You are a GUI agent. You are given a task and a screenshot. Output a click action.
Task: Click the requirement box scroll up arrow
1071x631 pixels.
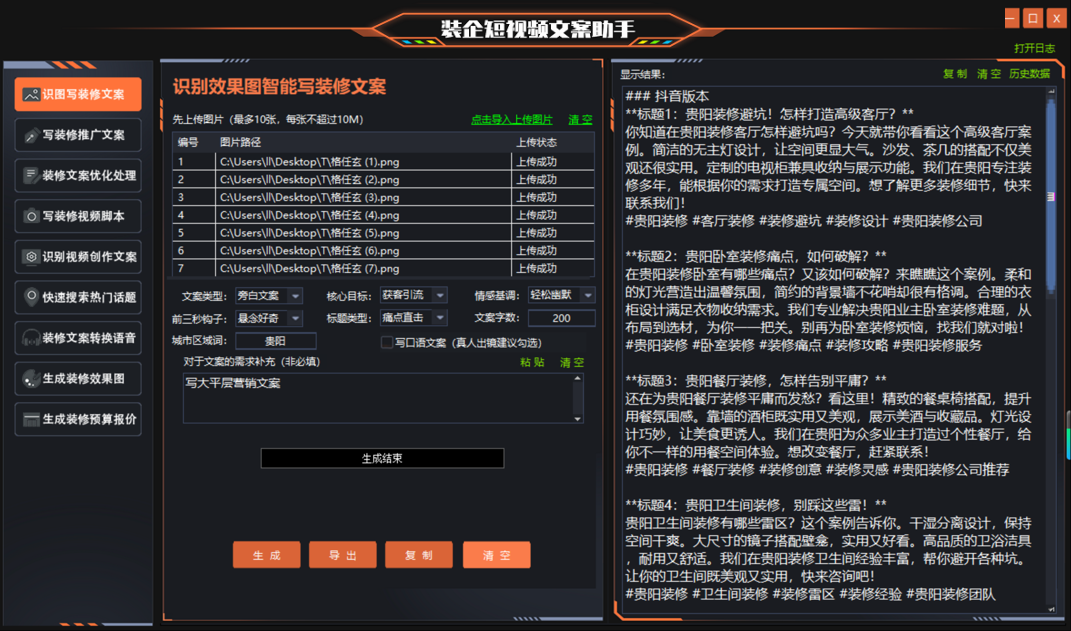pyautogui.click(x=578, y=378)
